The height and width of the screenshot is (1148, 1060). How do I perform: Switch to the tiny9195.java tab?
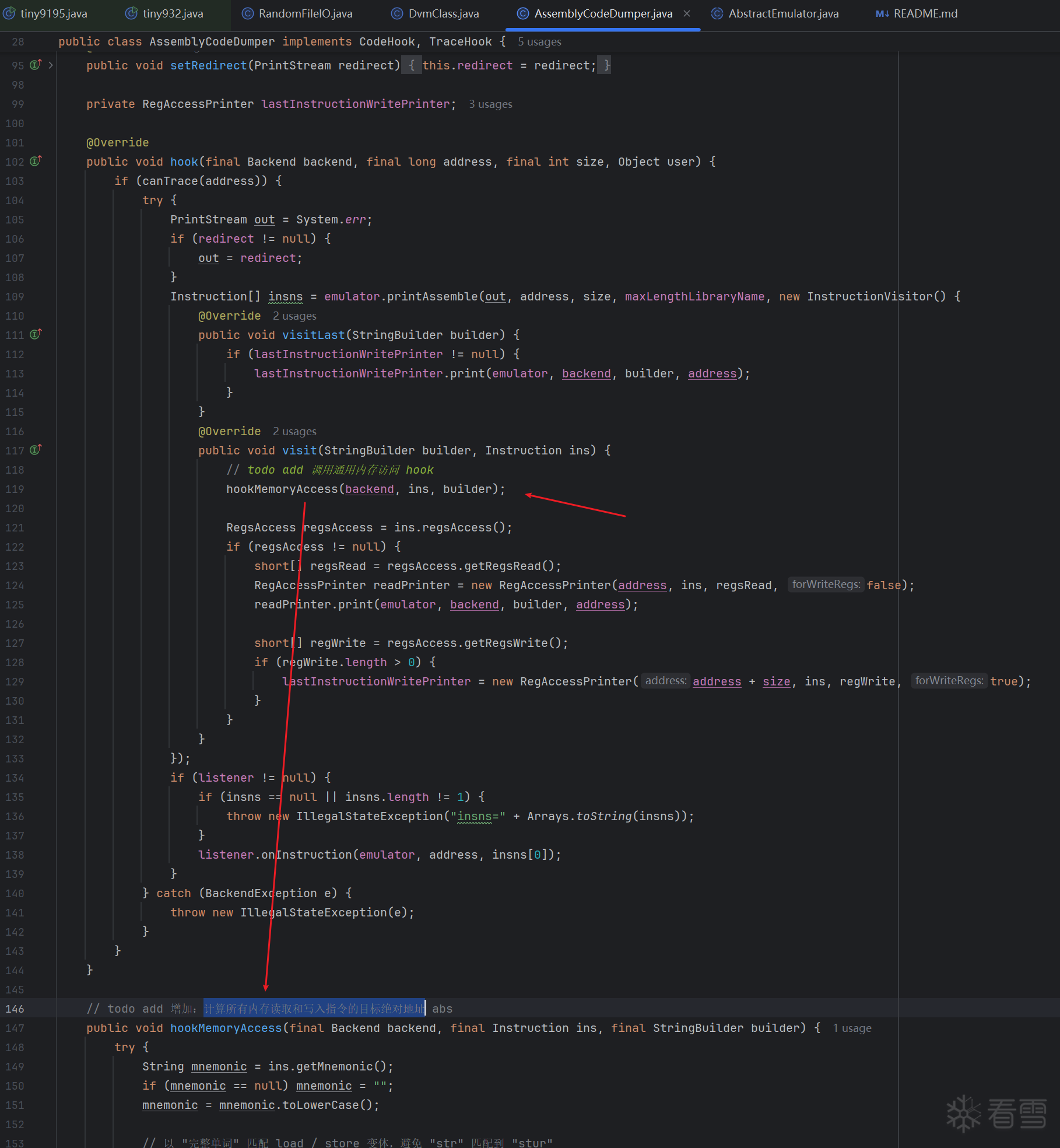pos(45,13)
